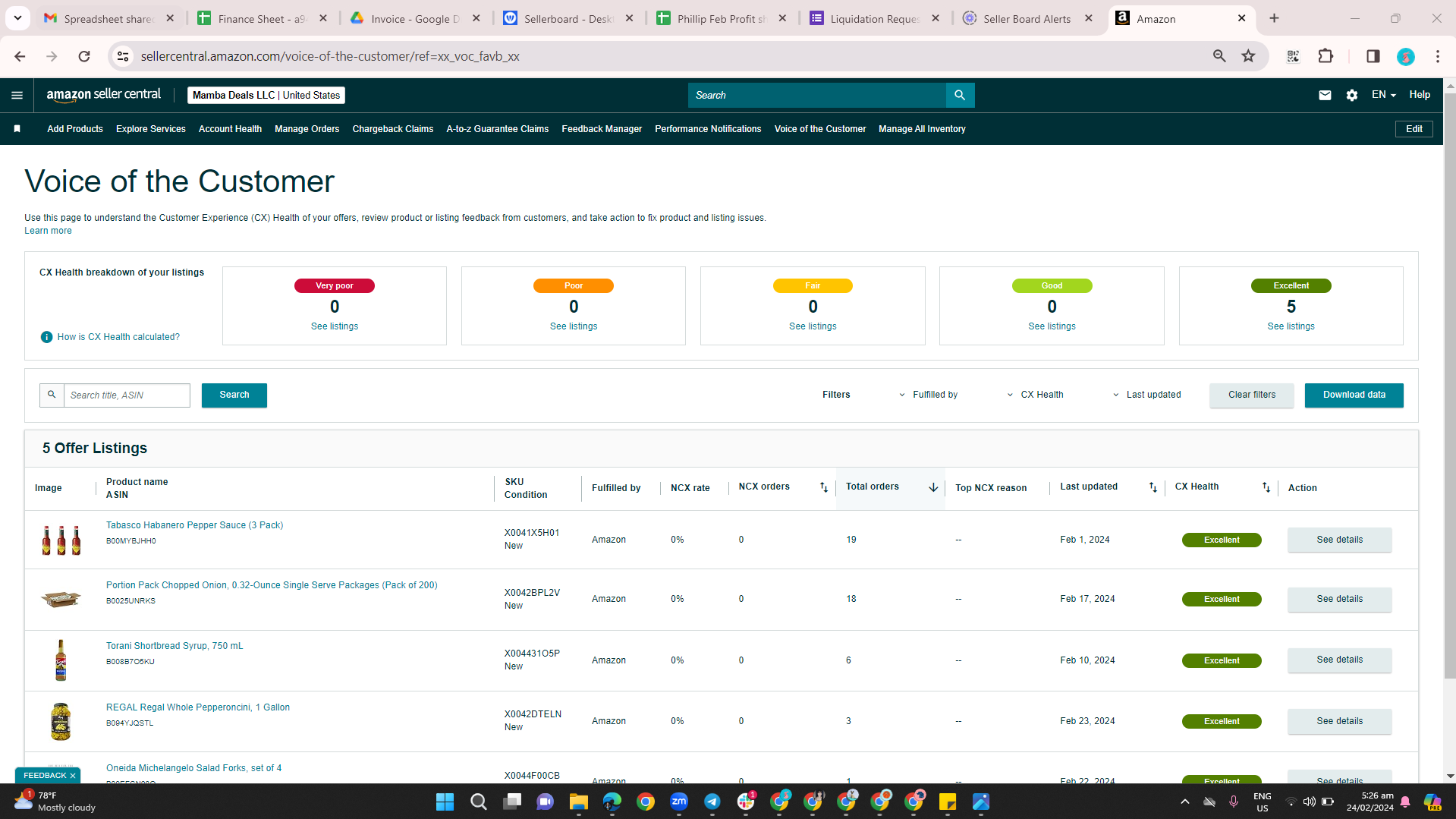Viewport: 1456px width, 819px height.
Task: Open a new Chrome tab
Action: (x=1274, y=18)
